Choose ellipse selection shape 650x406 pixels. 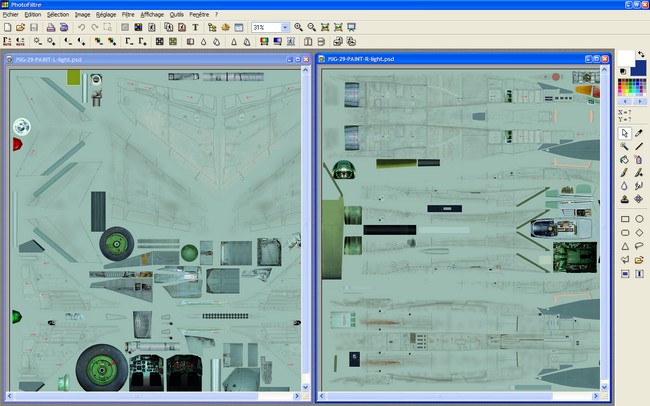639,219
